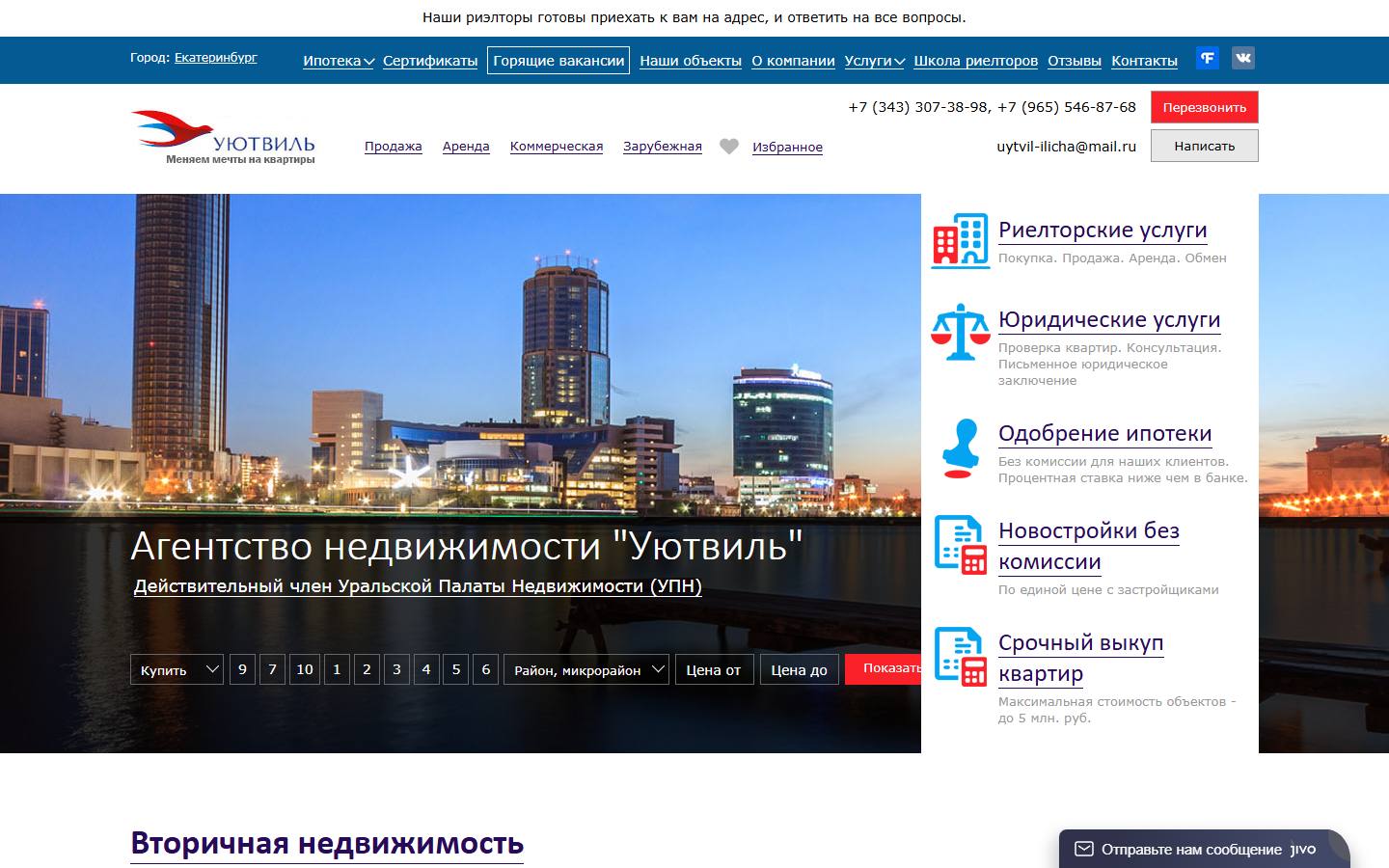The height and width of the screenshot is (868, 1389).
Task: Expand the Услуги dropdown menu
Action: point(875,61)
